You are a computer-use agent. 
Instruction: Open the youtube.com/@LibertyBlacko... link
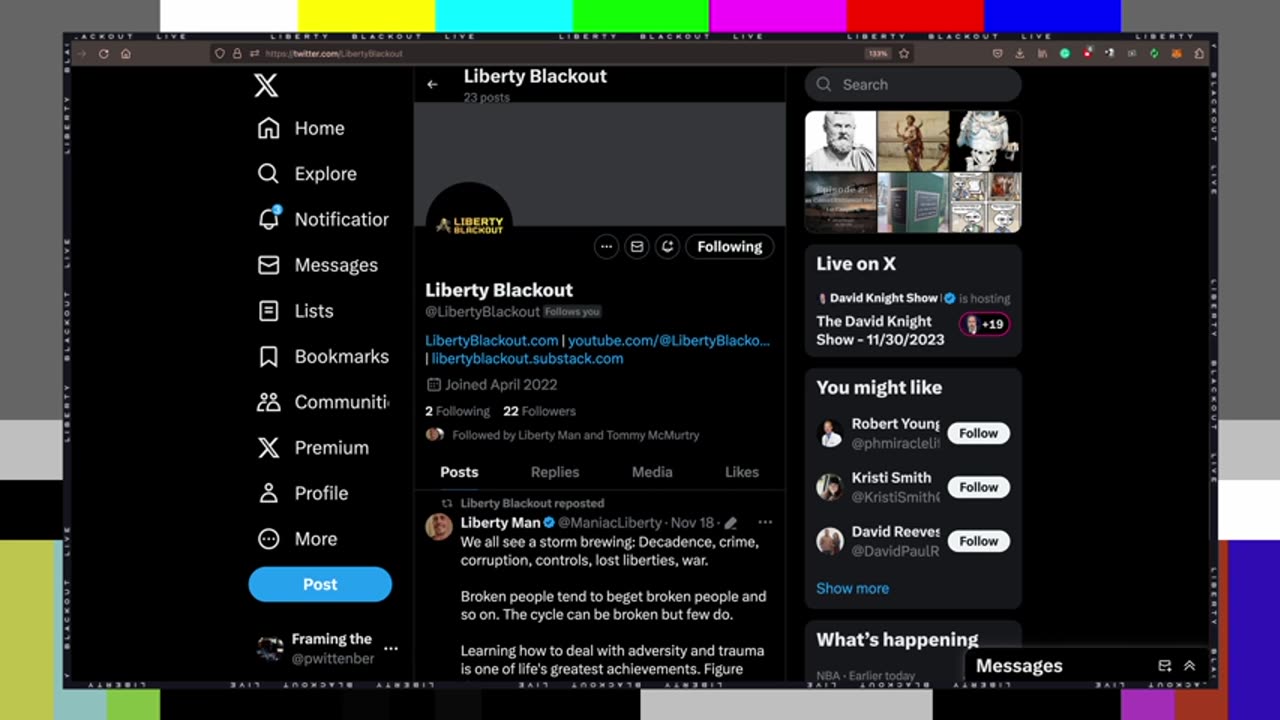(669, 340)
